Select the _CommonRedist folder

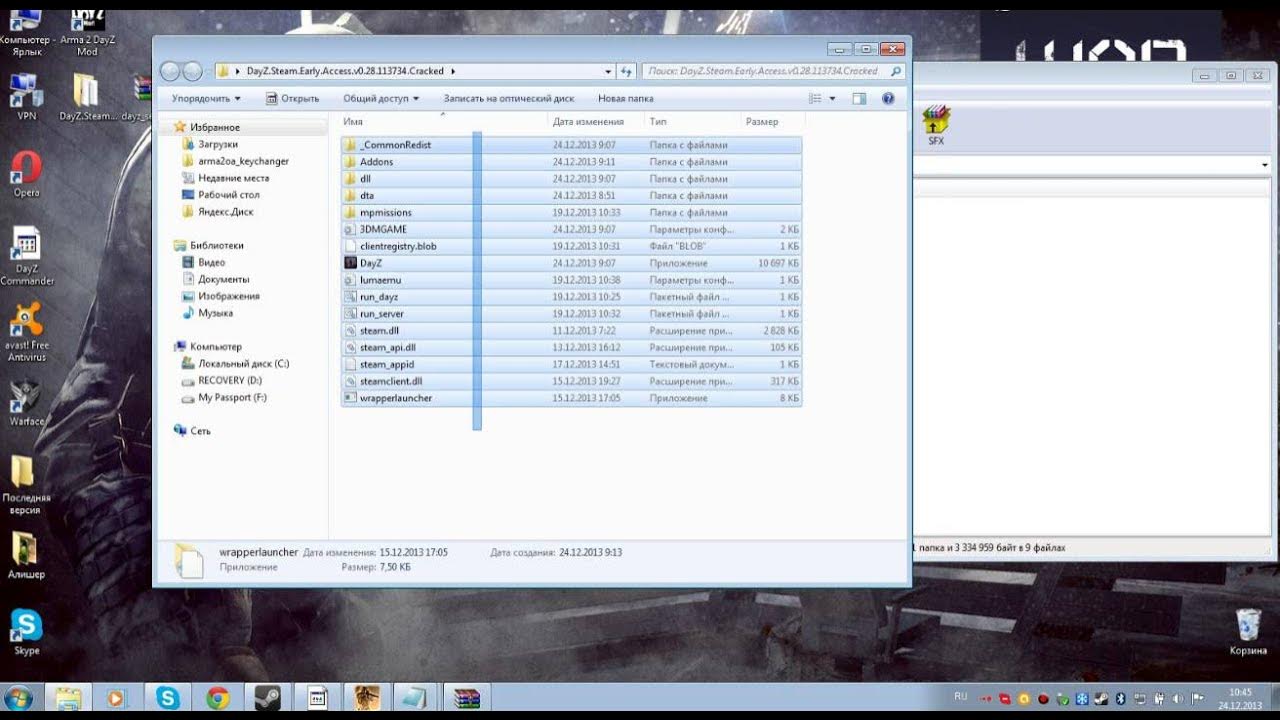coord(571,145)
